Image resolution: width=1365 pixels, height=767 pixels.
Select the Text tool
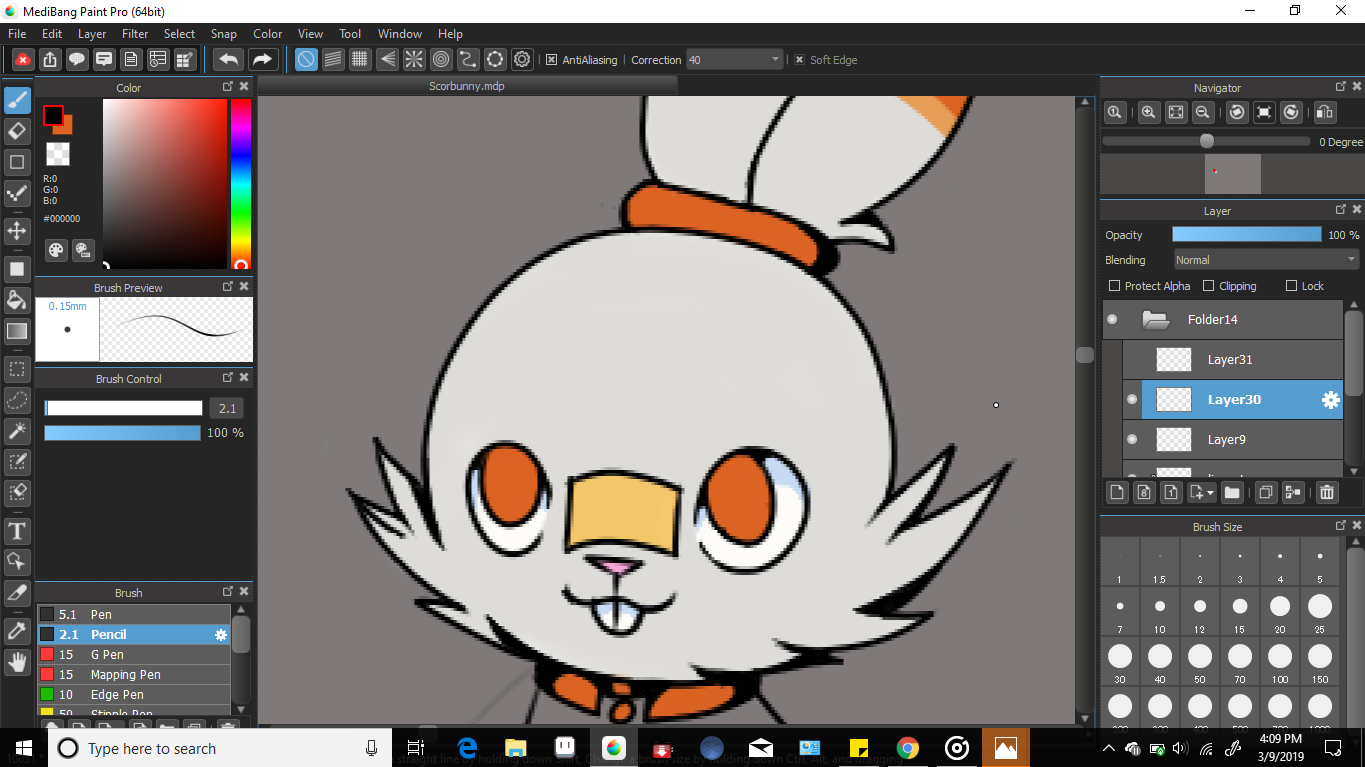[x=17, y=531]
